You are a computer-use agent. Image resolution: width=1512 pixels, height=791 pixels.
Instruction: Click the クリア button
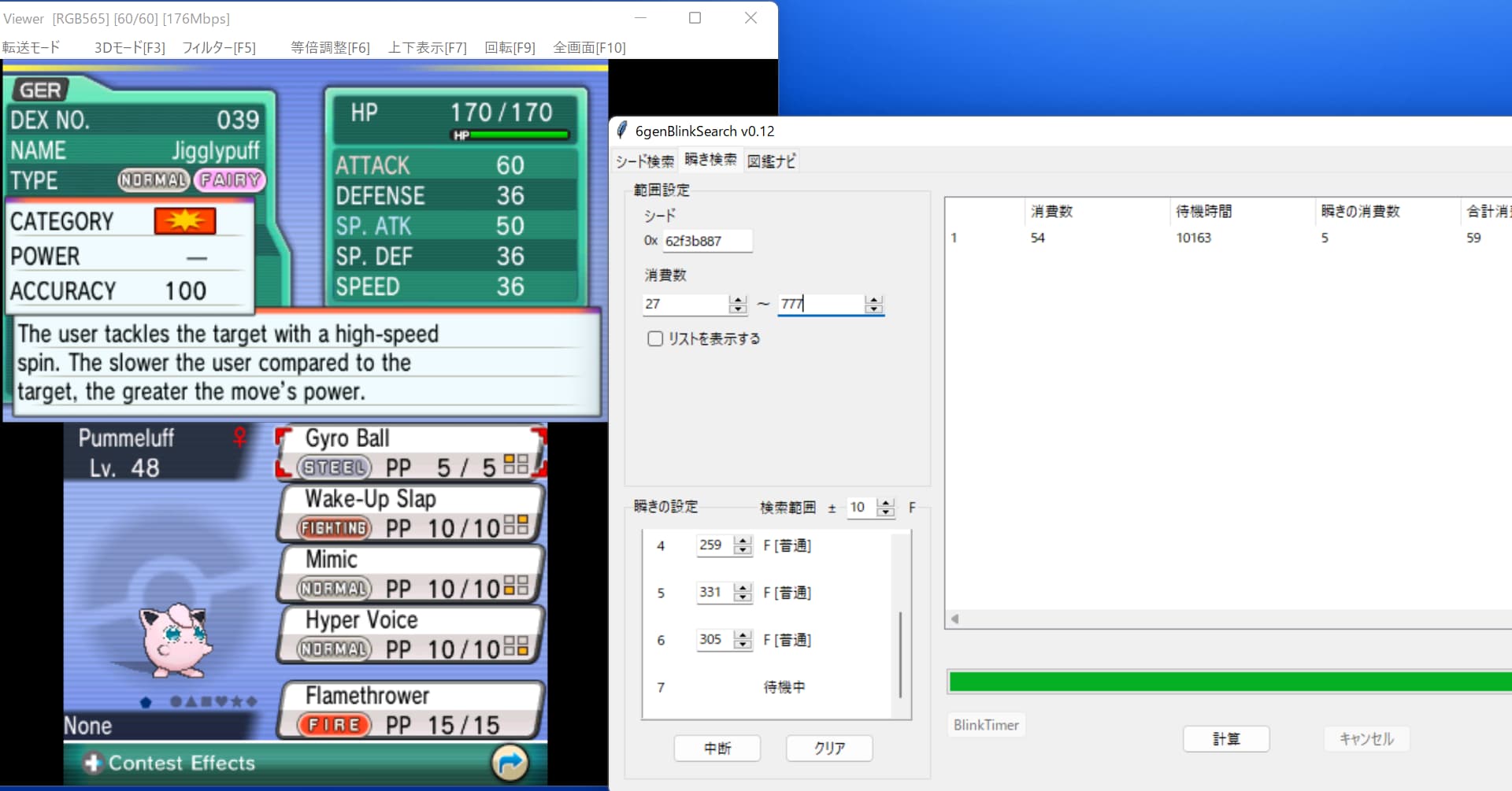click(x=829, y=748)
